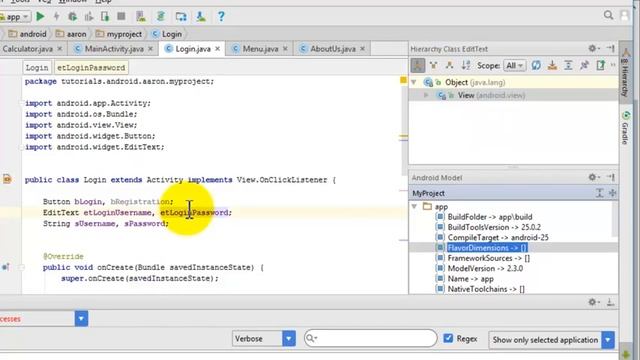
Task: Open the SDK Manager icon
Action: click(201, 16)
